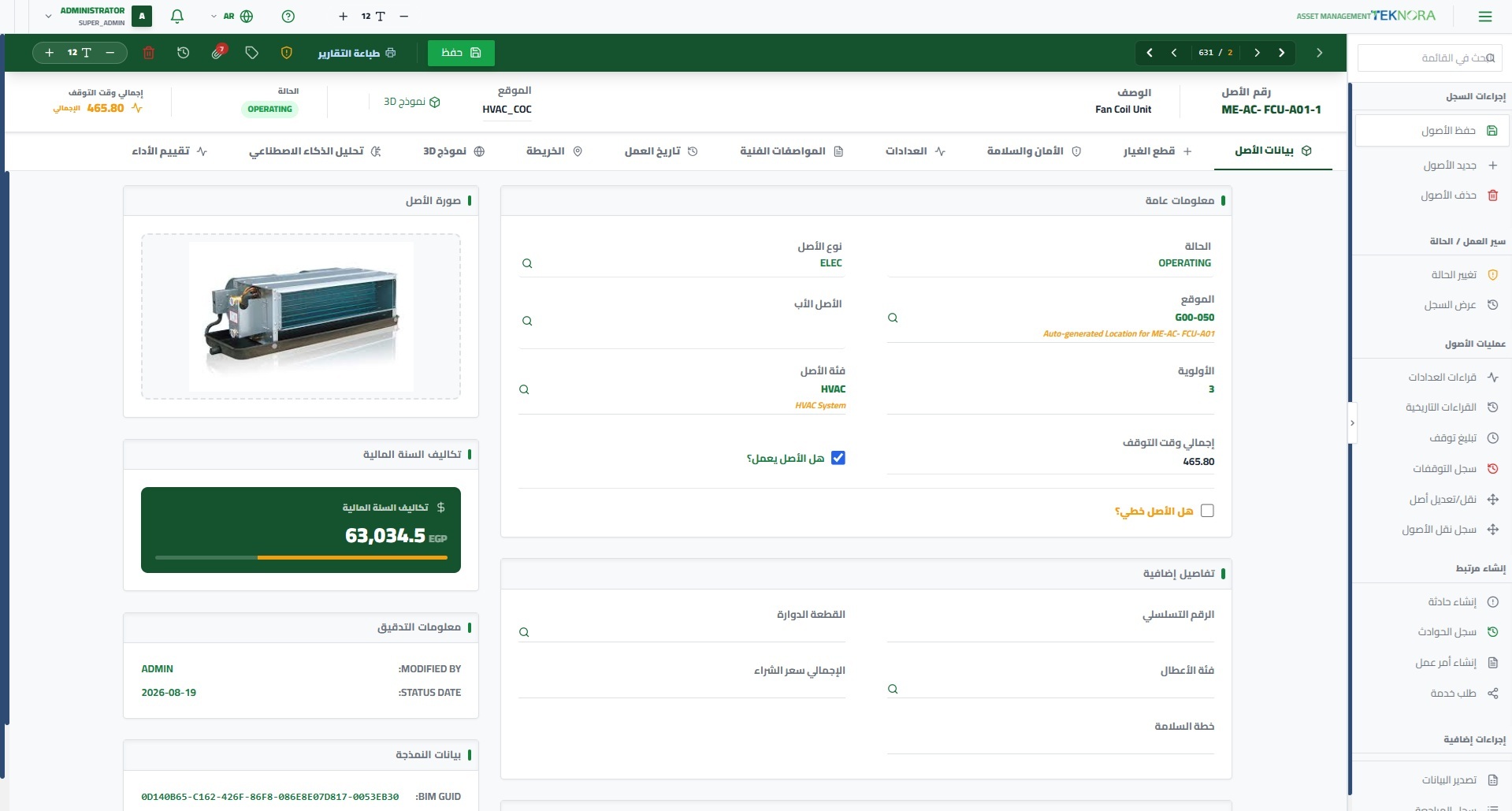The height and width of the screenshot is (811, 1512).
Task: Select the بيانات الأصل tab
Action: [x=1272, y=151]
